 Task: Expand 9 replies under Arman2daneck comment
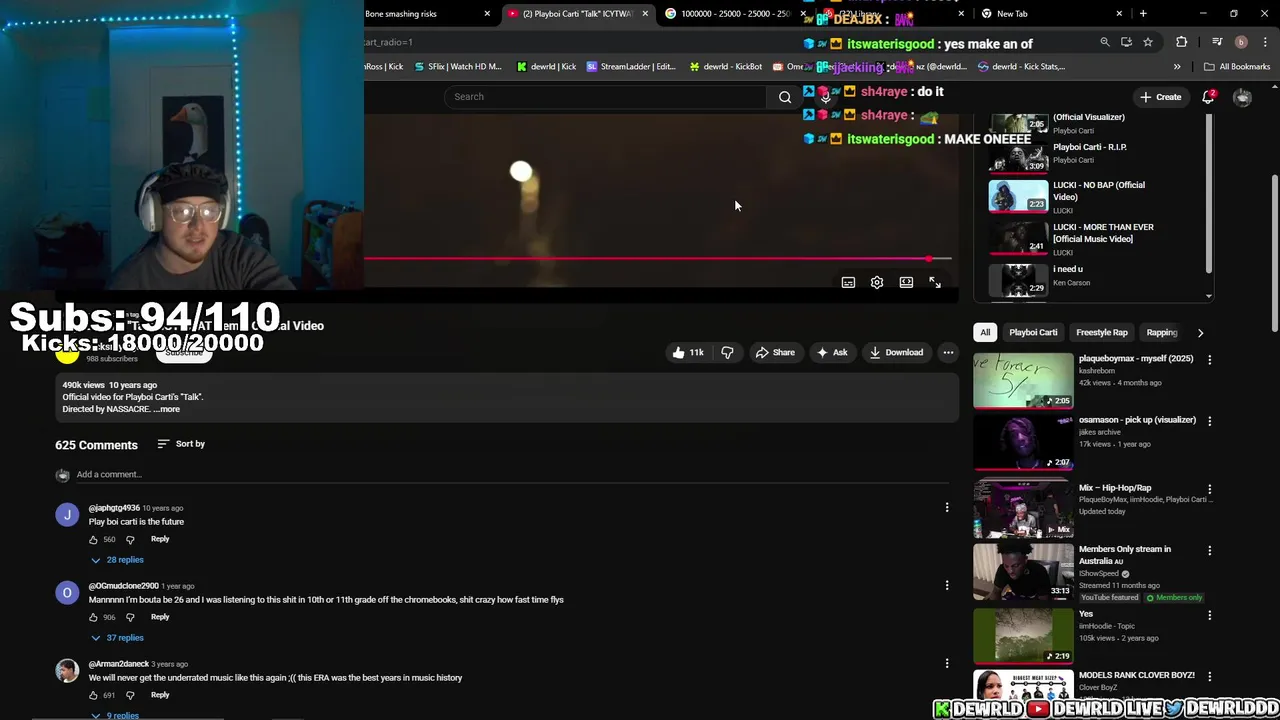coord(115,715)
